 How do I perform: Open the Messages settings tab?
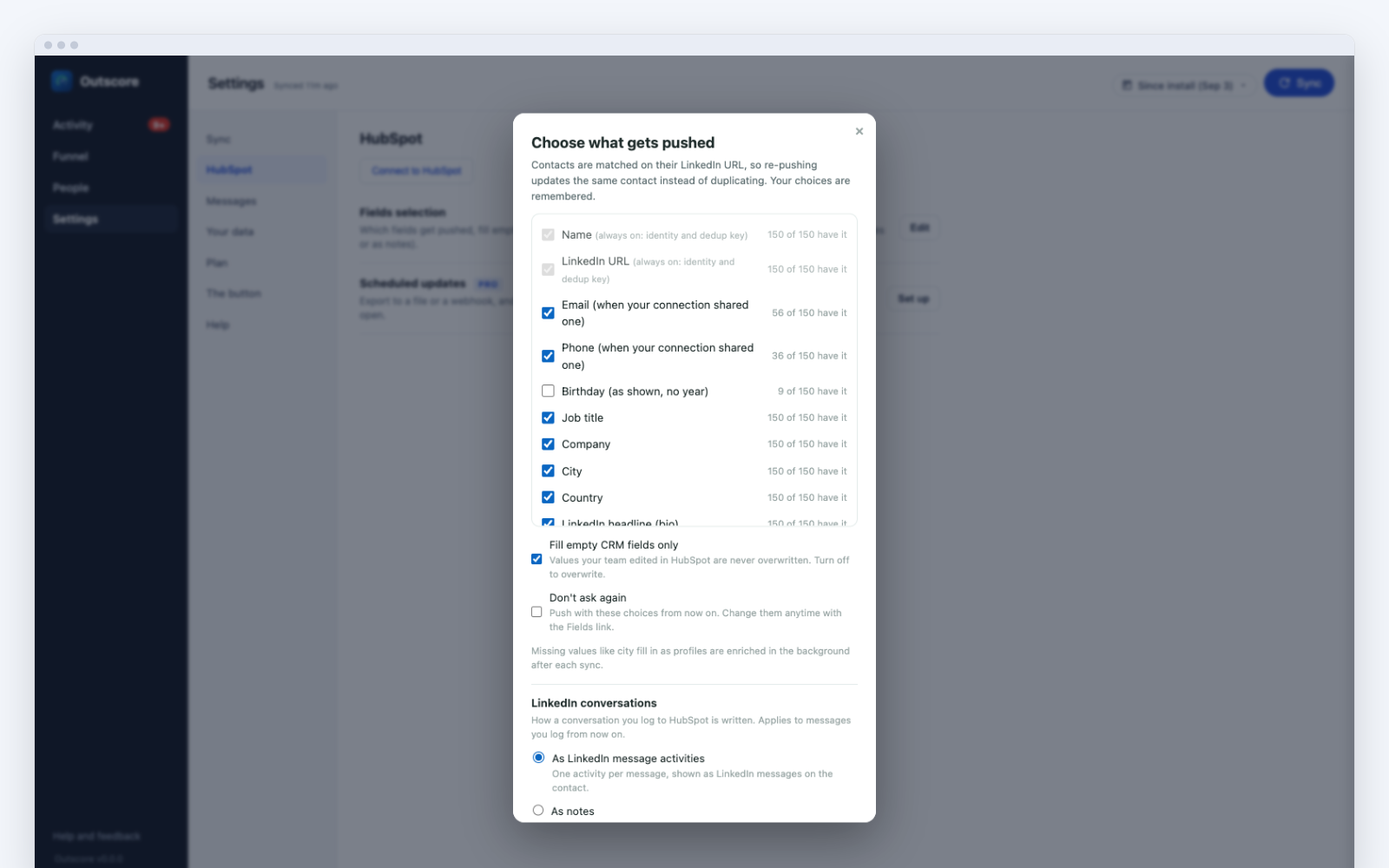(262, 201)
